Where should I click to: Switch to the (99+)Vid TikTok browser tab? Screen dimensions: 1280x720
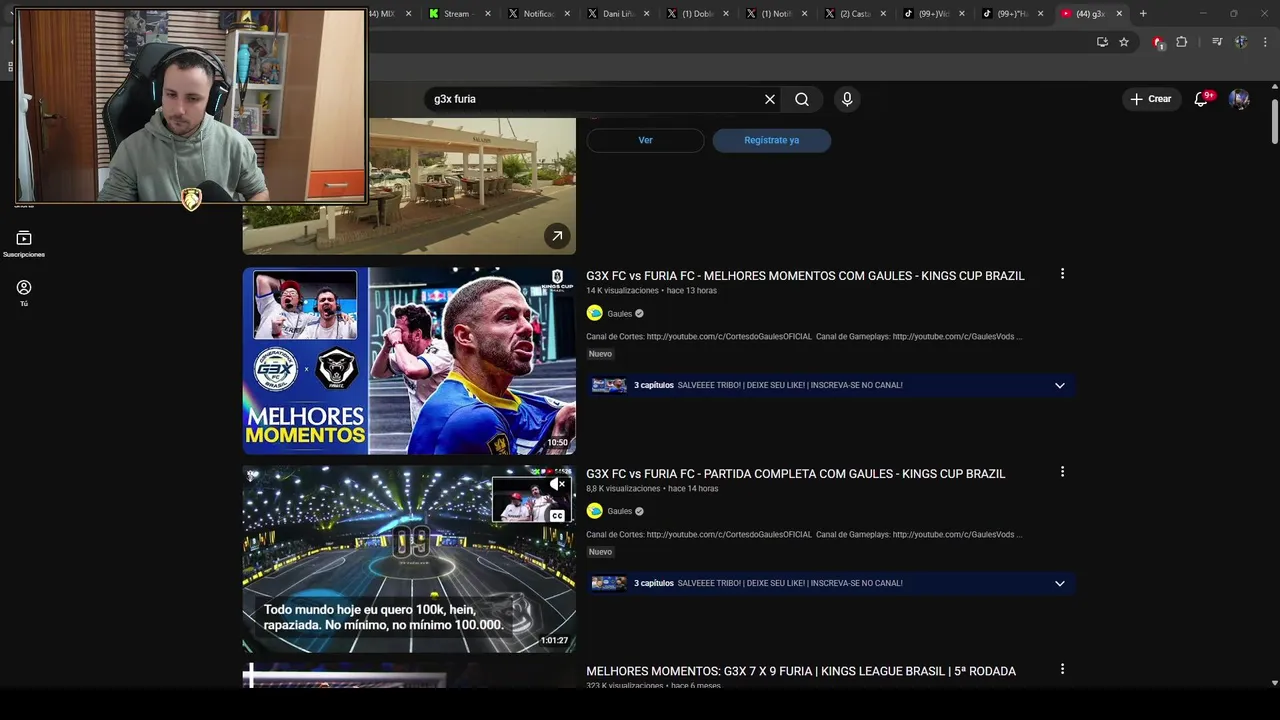tap(934, 14)
